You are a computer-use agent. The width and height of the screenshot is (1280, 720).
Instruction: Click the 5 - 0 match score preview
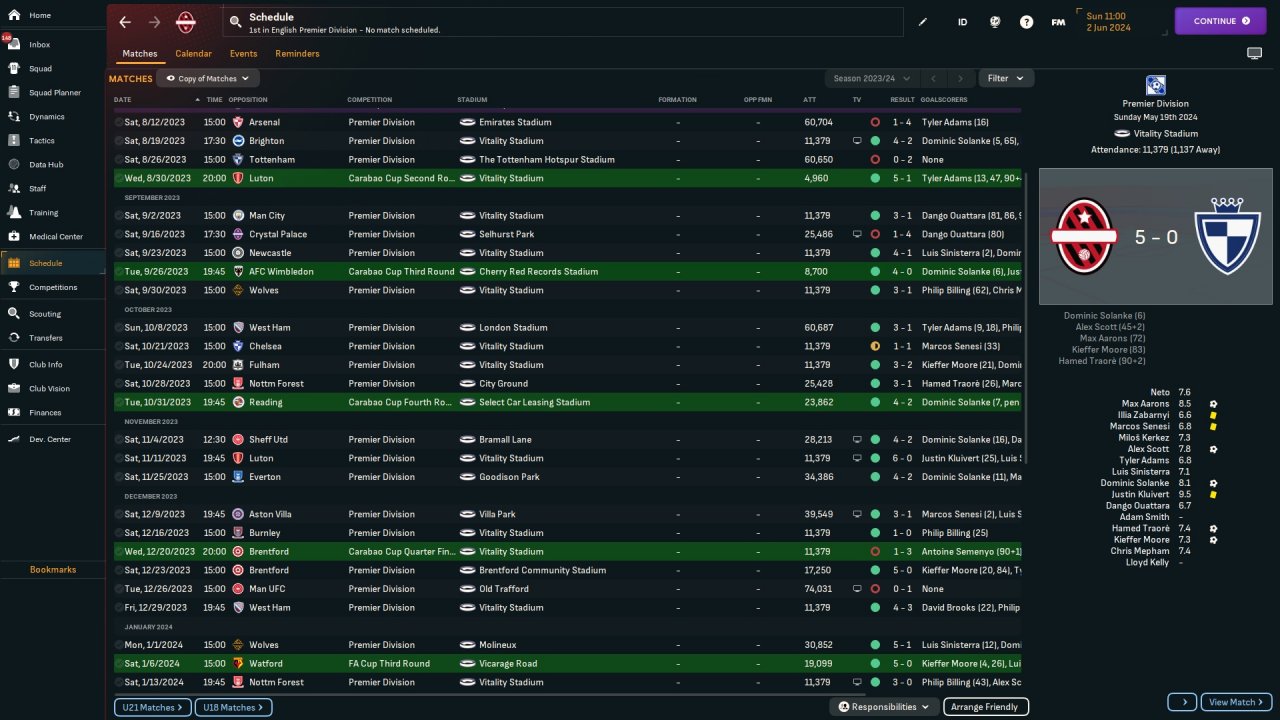tap(1156, 237)
